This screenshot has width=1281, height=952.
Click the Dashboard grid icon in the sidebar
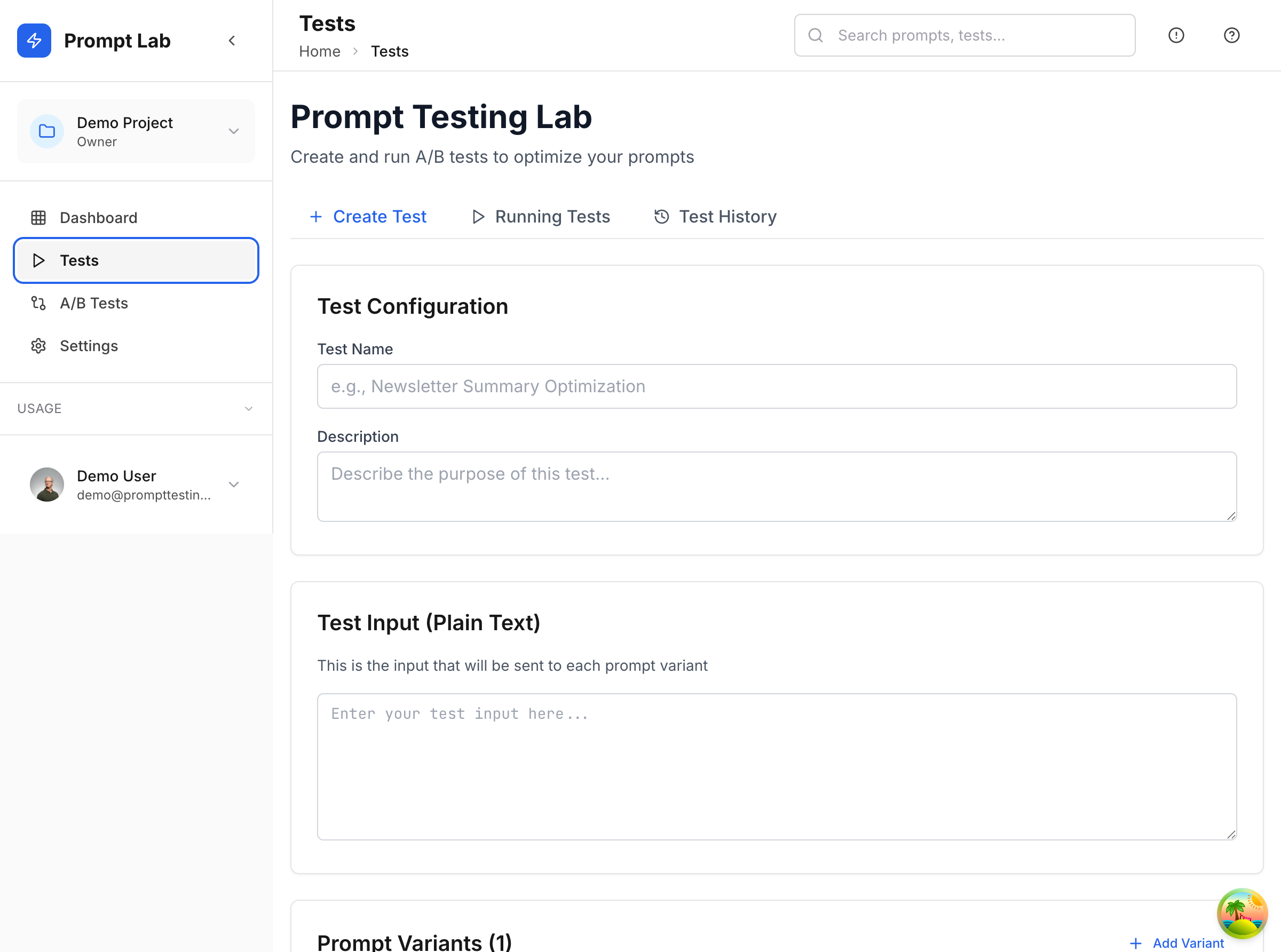[38, 218]
